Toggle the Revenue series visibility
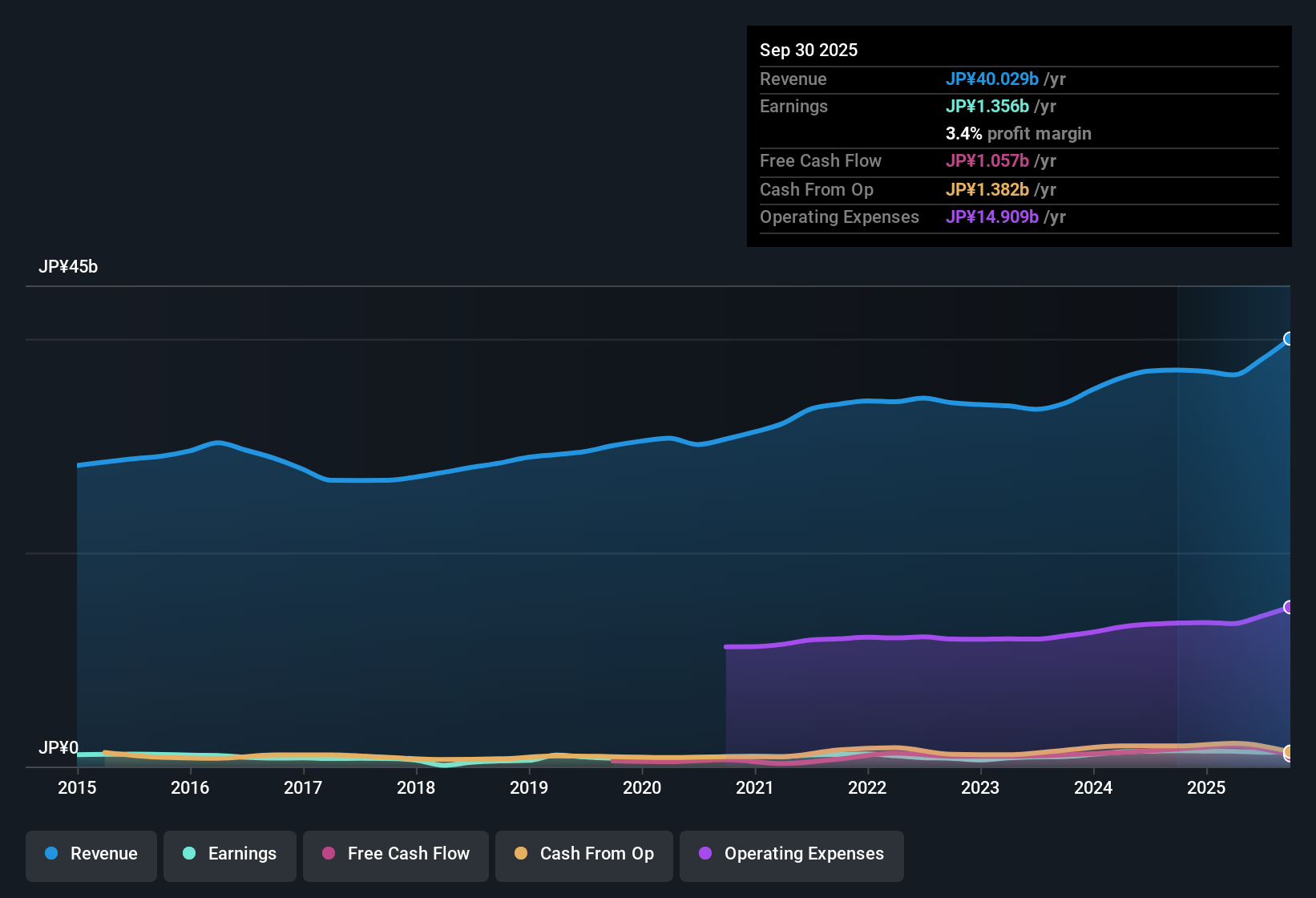 tap(91, 854)
